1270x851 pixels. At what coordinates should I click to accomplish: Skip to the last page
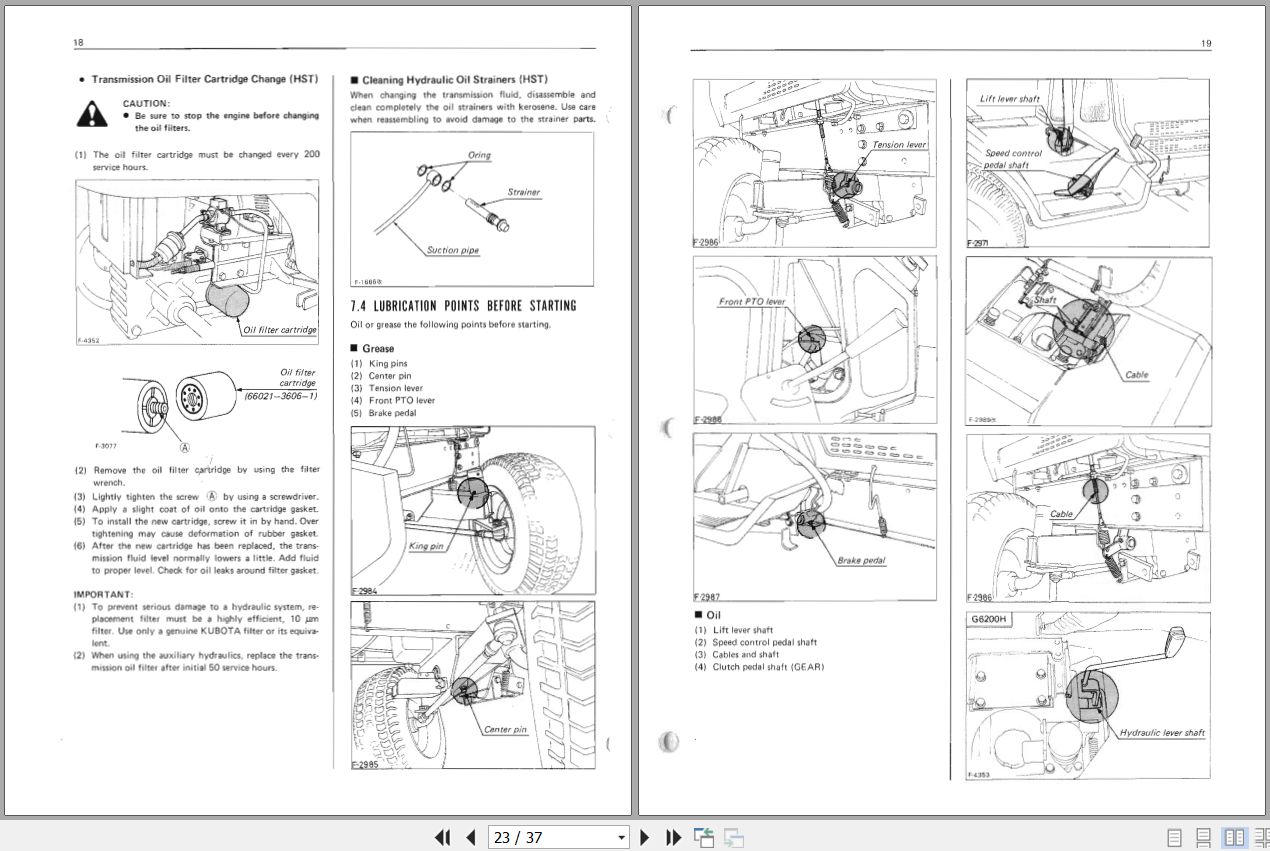673,837
